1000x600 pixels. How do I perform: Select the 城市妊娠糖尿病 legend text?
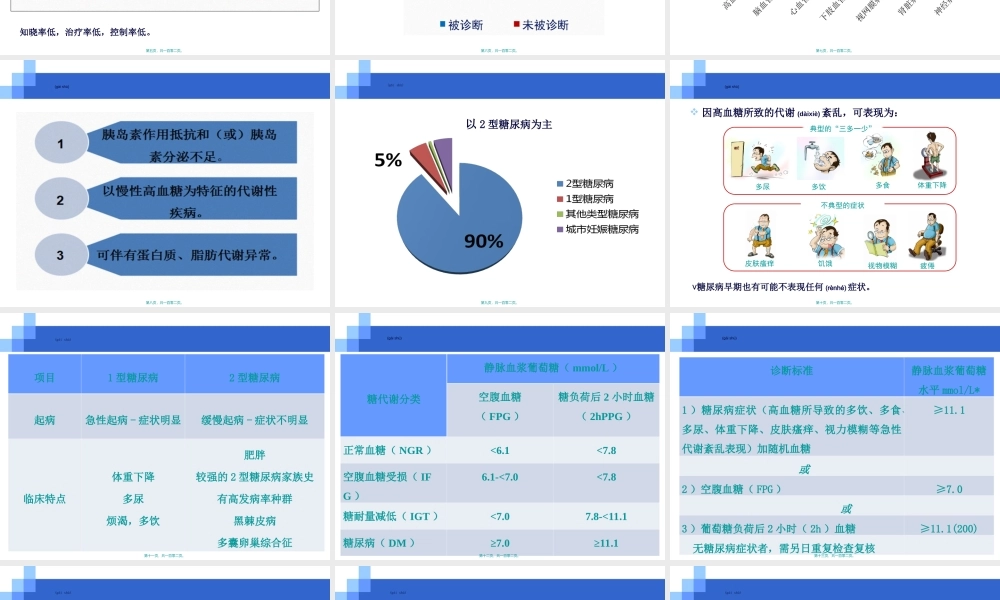pos(603,228)
